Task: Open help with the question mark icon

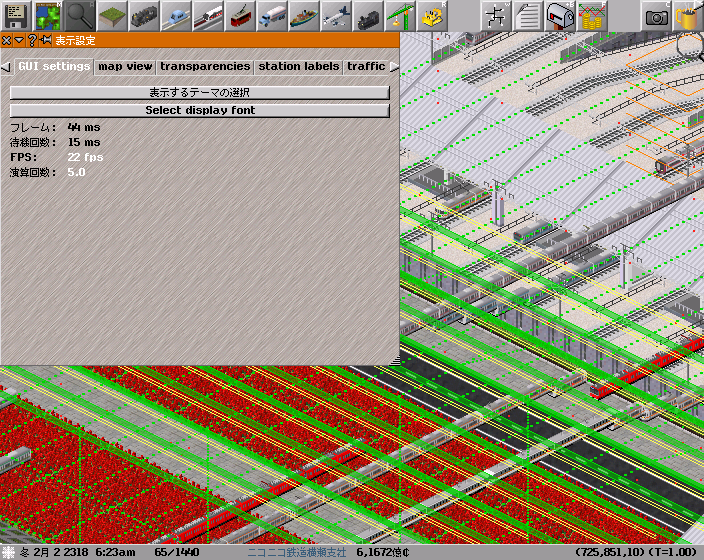Action: click(32, 40)
